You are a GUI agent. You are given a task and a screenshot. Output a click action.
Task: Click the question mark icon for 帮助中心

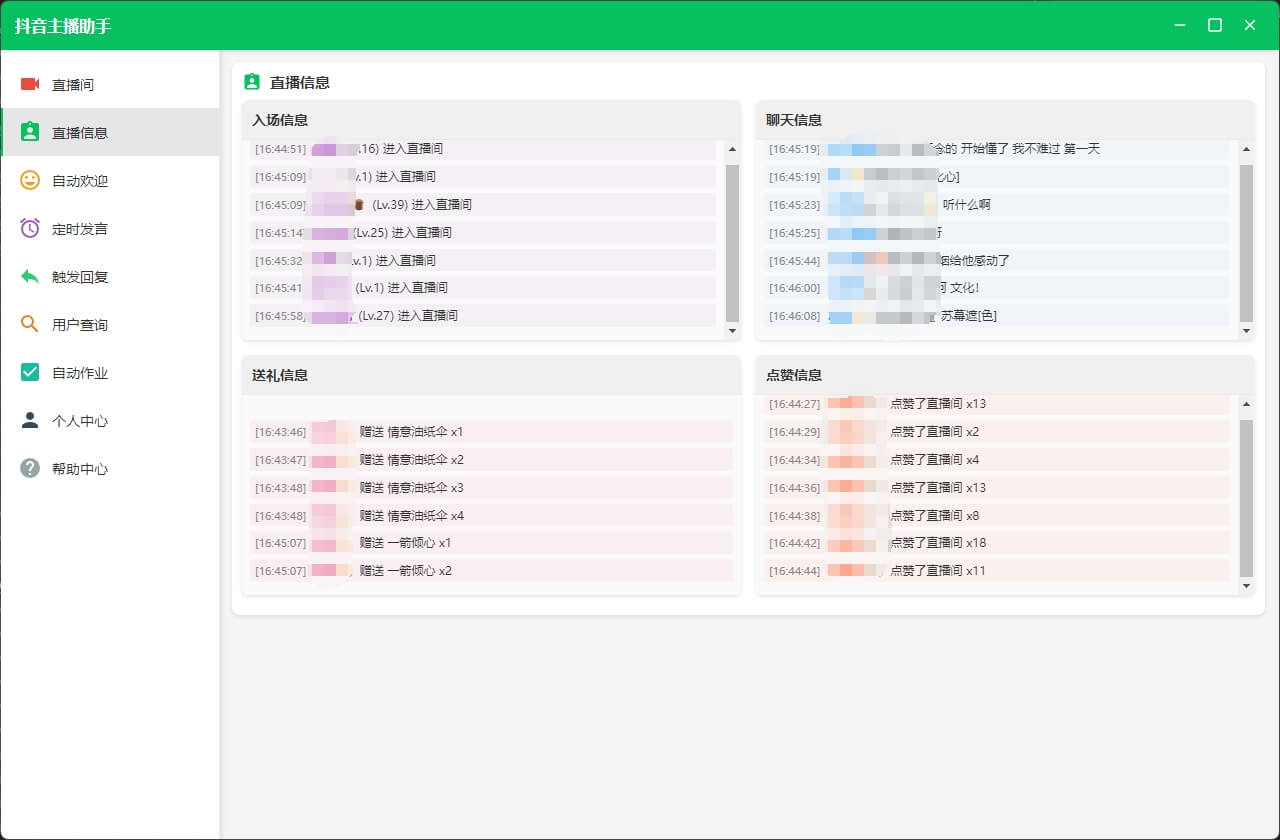point(30,468)
